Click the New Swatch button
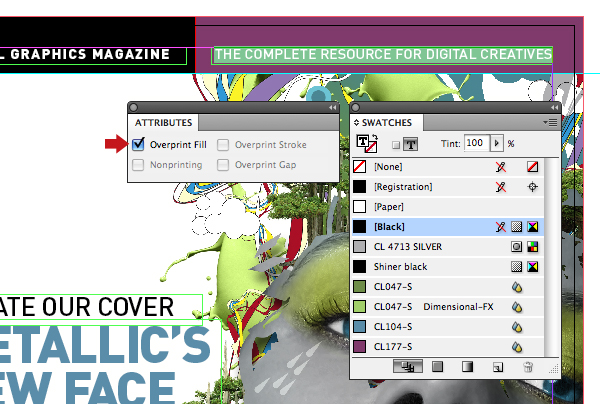The image size is (600, 404). (497, 367)
